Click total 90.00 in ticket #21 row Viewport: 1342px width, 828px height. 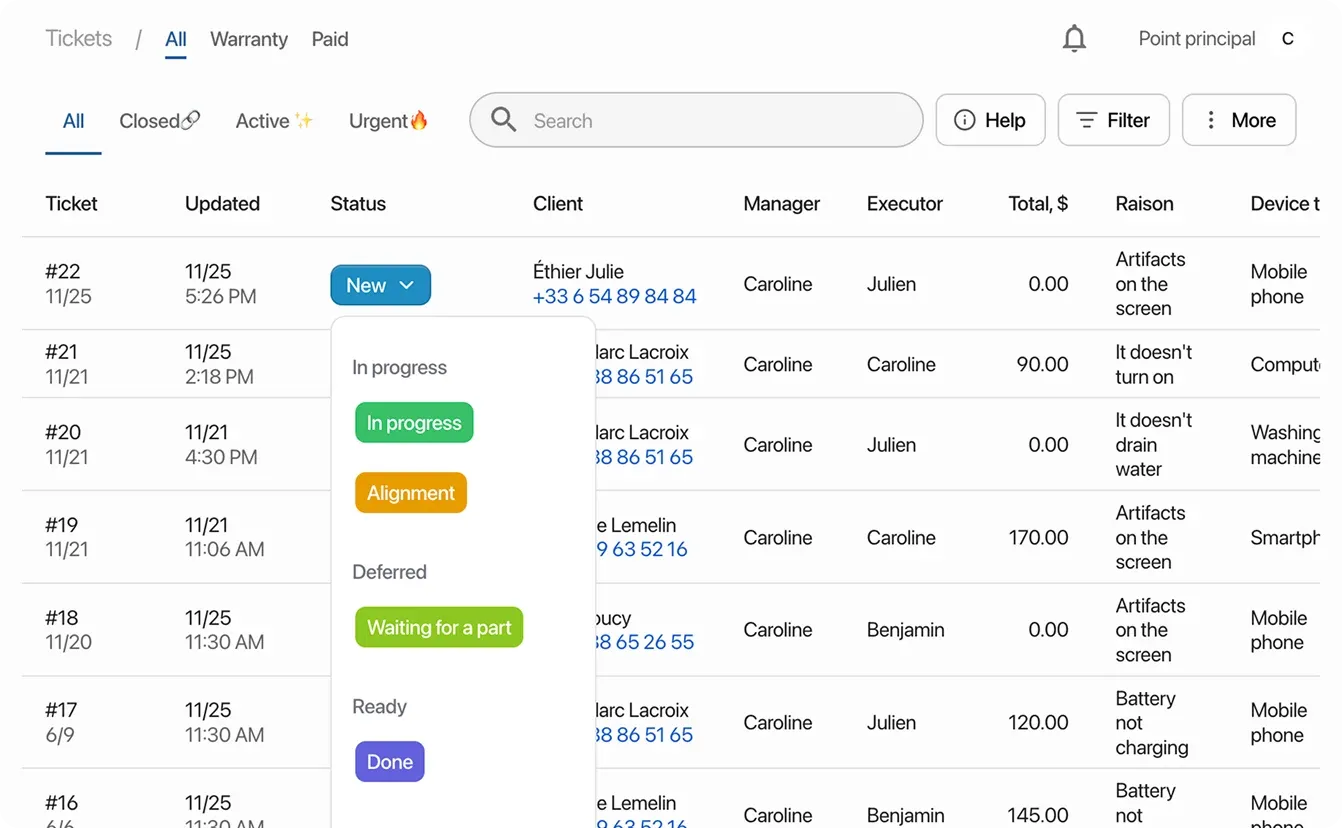[1042, 365]
